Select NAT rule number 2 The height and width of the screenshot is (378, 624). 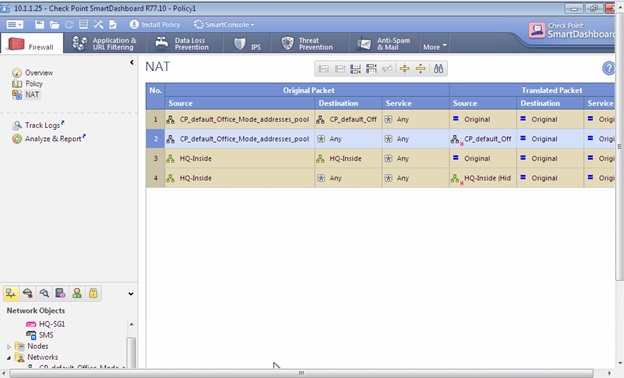coord(155,139)
